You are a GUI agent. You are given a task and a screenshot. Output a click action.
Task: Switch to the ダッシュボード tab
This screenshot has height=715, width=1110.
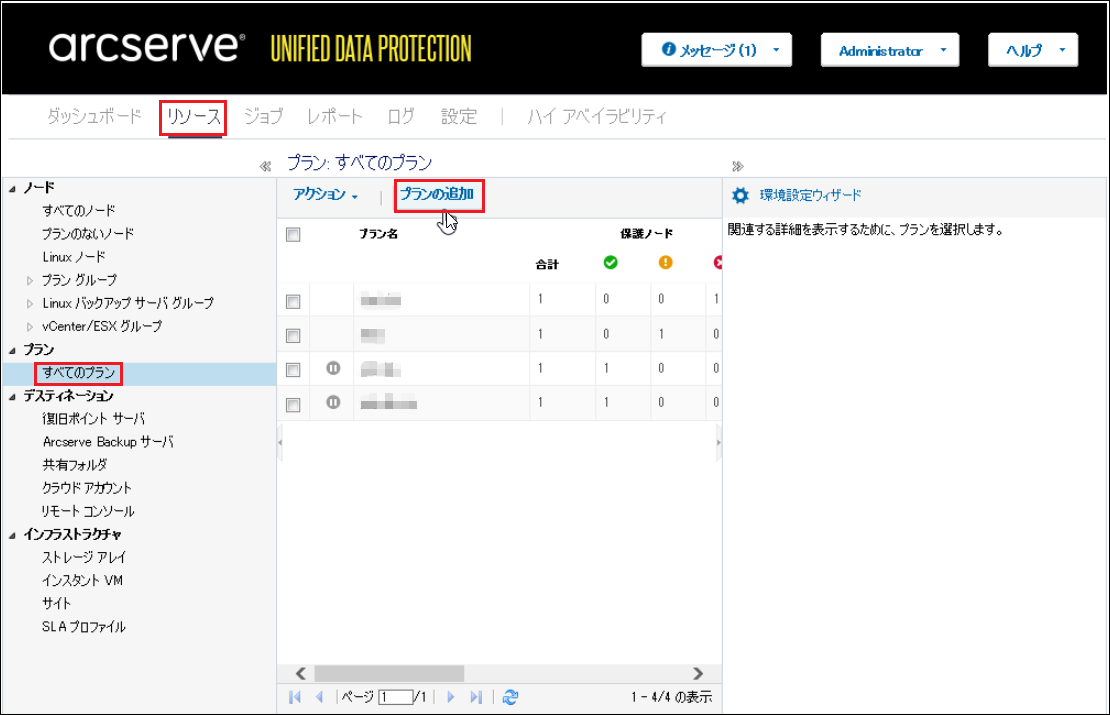coord(94,117)
